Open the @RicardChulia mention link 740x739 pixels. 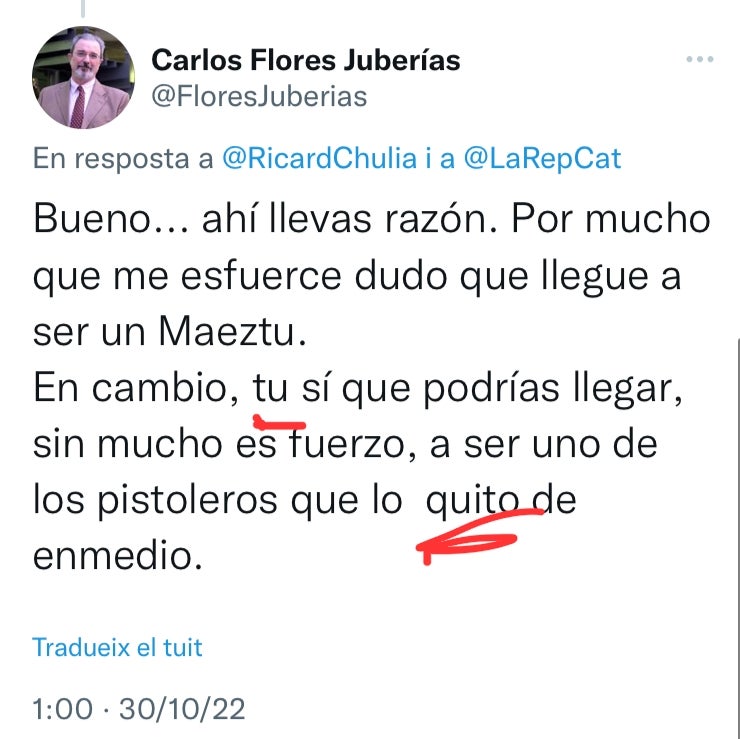click(320, 159)
